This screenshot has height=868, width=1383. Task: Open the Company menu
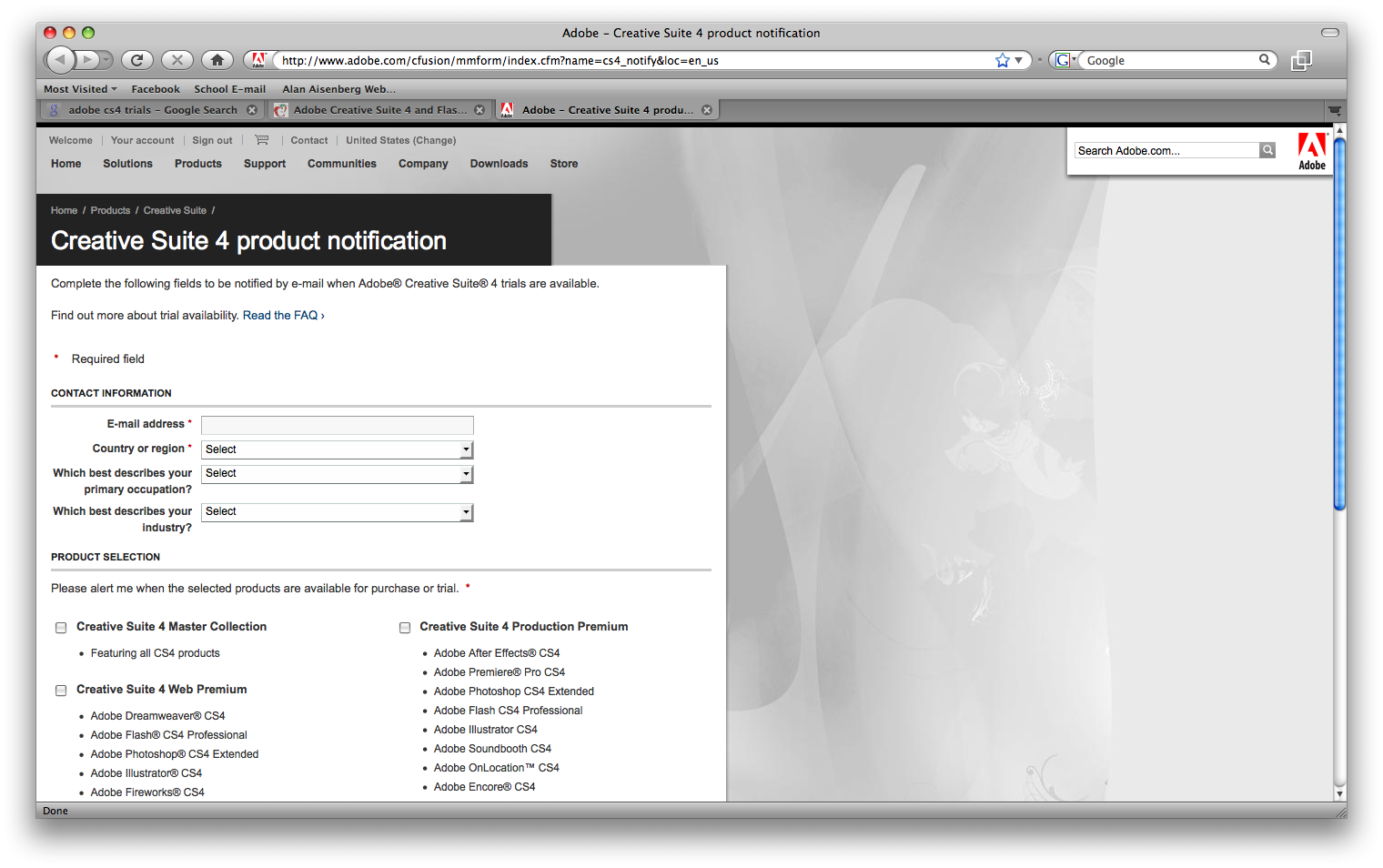tap(423, 164)
